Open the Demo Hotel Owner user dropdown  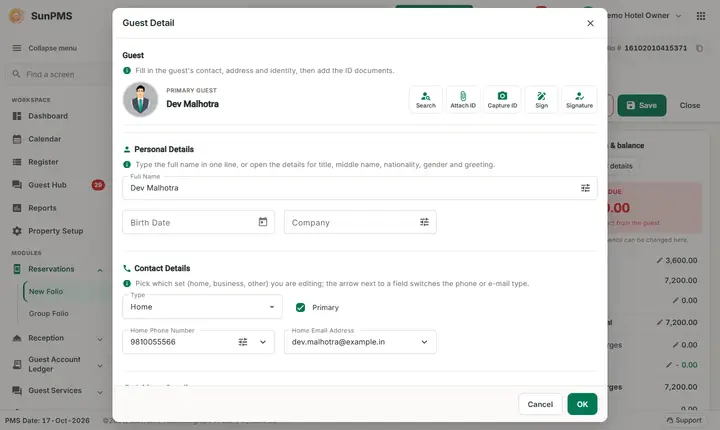tap(644, 16)
